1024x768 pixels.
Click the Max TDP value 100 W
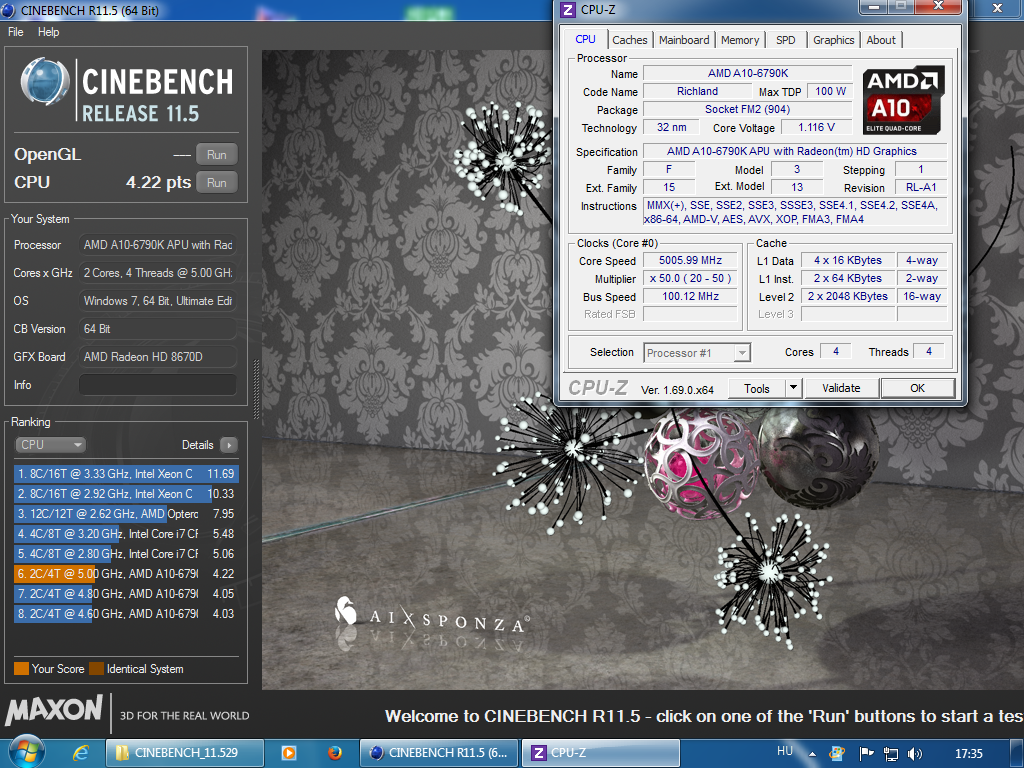[830, 91]
